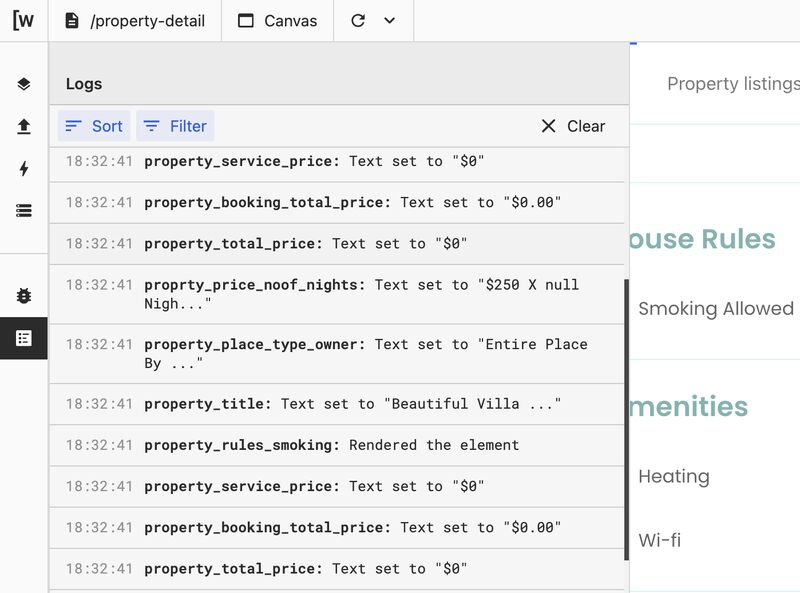The height and width of the screenshot is (593, 800).
Task: Click the refresh icon in top bar
Action: 358,21
